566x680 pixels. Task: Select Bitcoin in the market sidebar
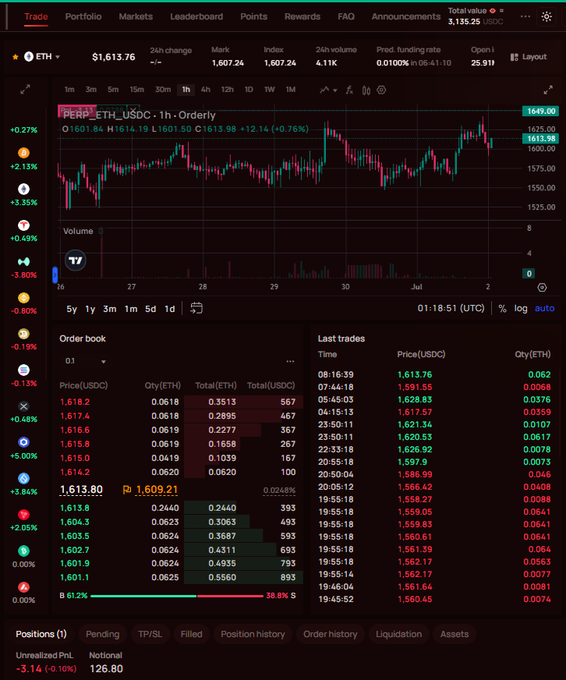[23, 153]
